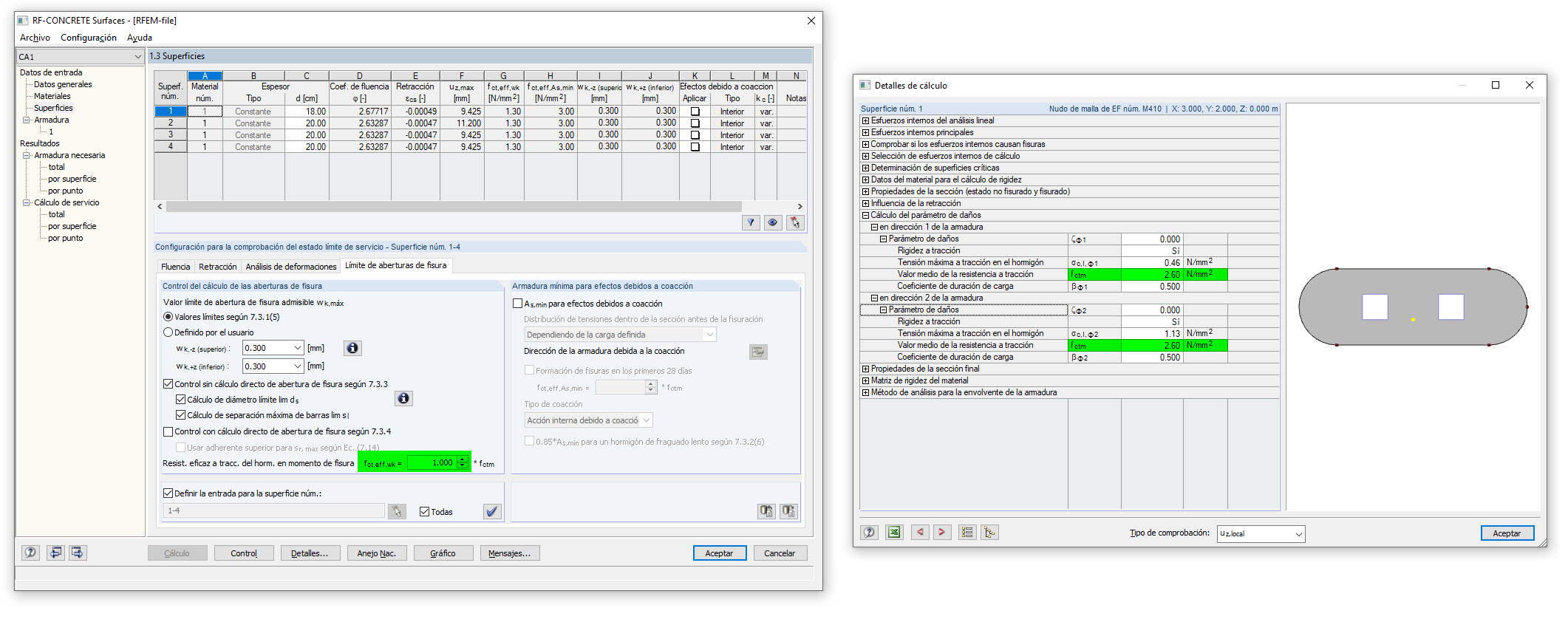Toggle Cálculo de separación máxima de barras
Image resolution: width=1568 pixels, height=622 pixels.
tap(181, 415)
